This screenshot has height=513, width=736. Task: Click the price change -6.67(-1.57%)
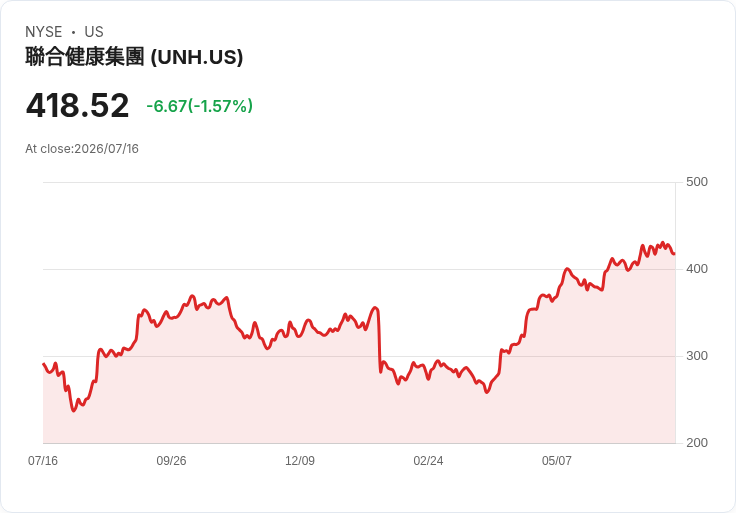tap(199, 106)
